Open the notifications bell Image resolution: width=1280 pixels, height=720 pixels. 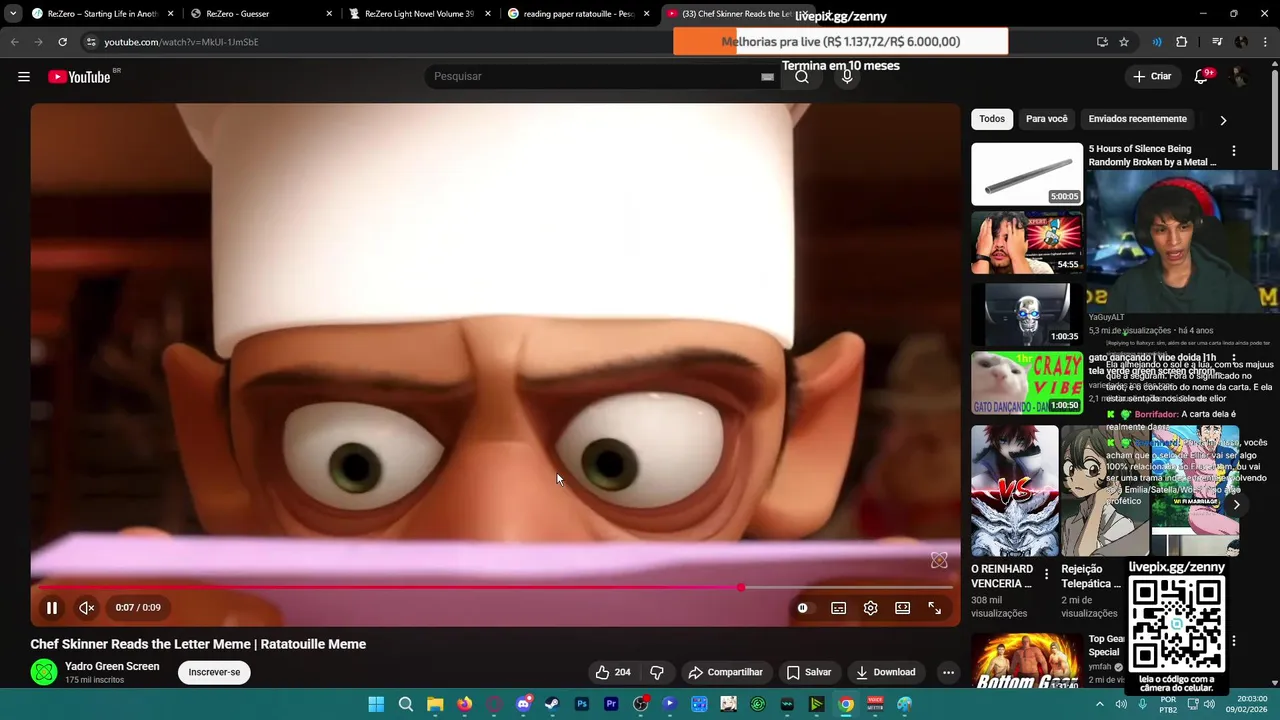click(1202, 76)
